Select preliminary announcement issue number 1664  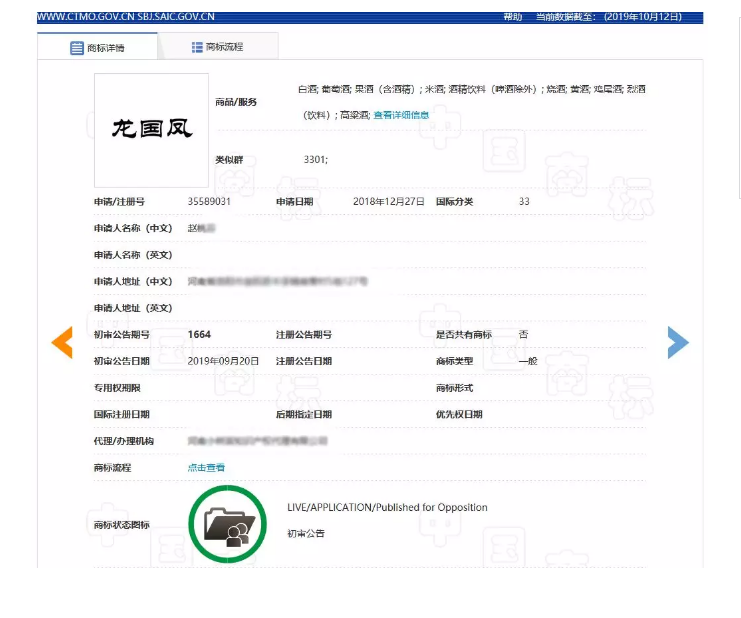point(199,335)
